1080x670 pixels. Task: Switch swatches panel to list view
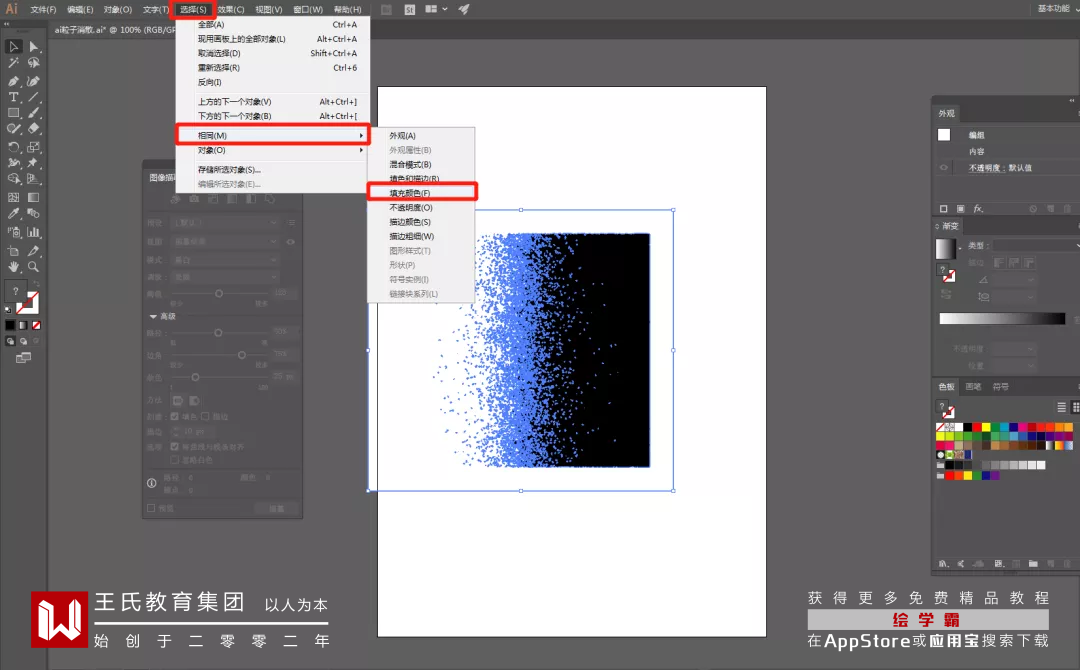pyautogui.click(x=1061, y=408)
